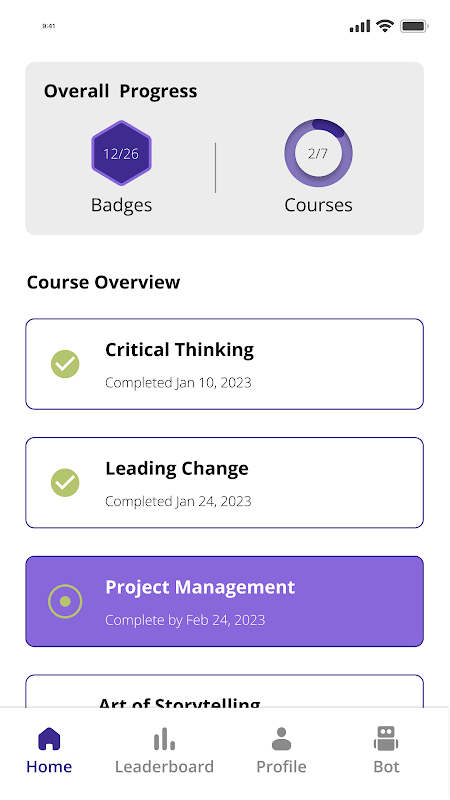
Task: Open the Art of Storytelling card
Action: point(224,691)
